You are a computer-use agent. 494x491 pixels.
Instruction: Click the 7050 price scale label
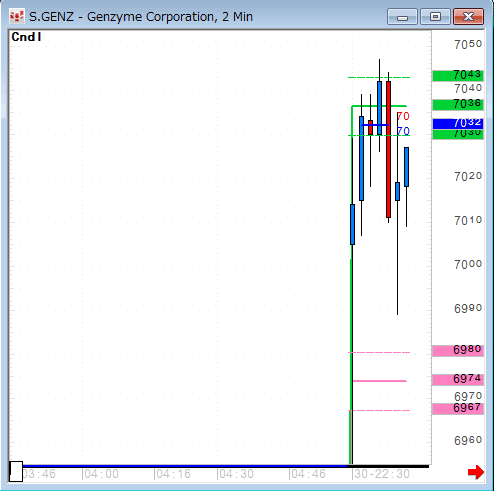click(x=468, y=44)
